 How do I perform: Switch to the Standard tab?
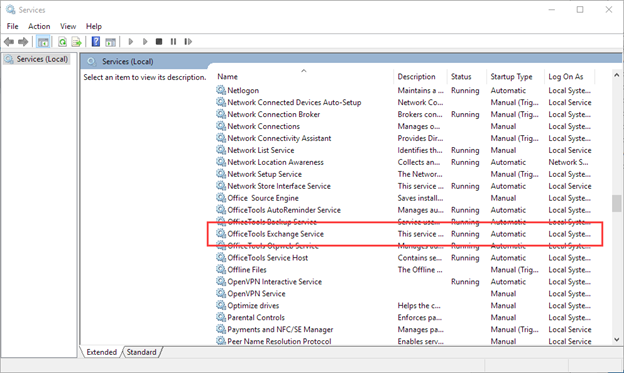[142, 352]
